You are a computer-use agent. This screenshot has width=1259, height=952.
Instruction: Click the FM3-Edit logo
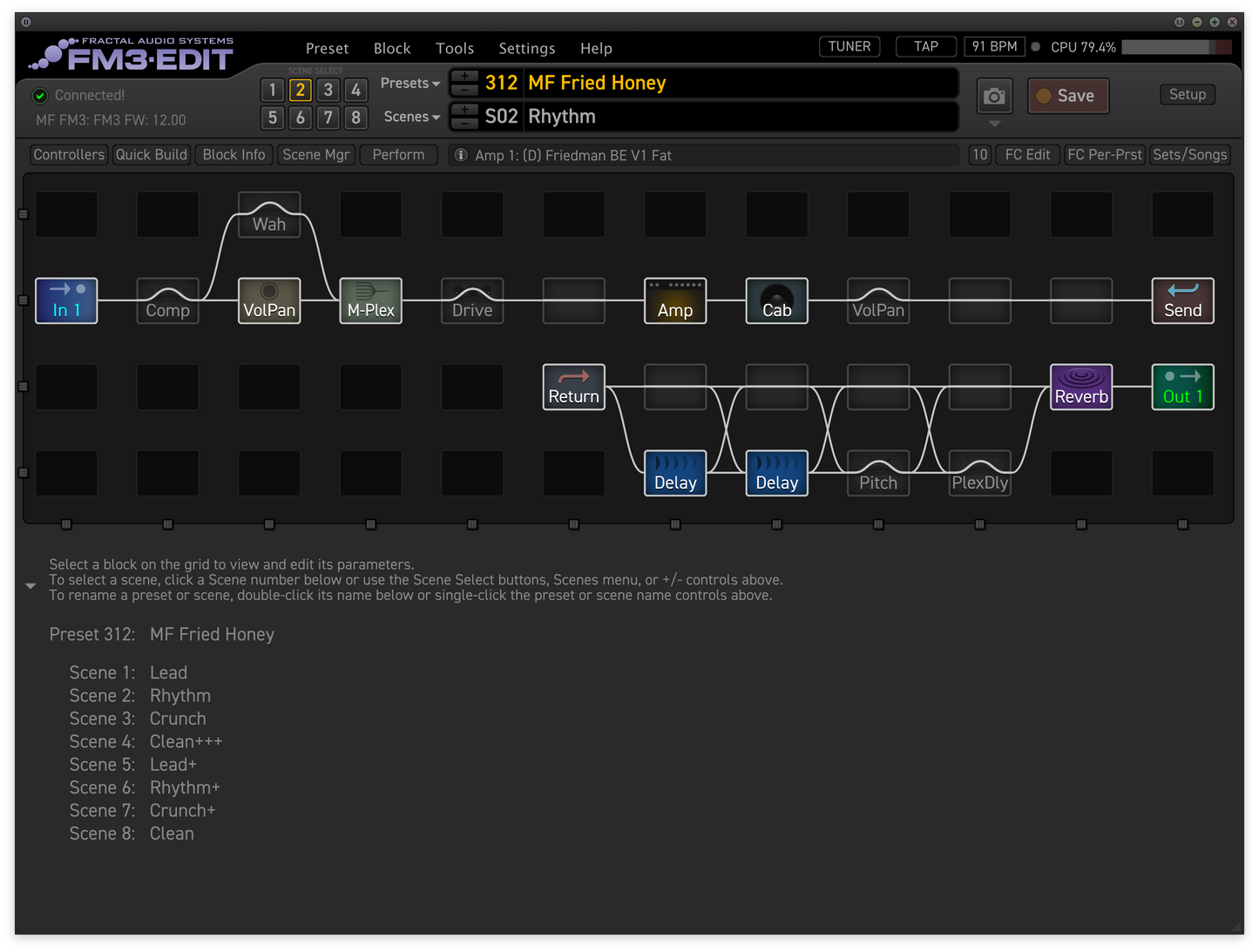click(132, 54)
